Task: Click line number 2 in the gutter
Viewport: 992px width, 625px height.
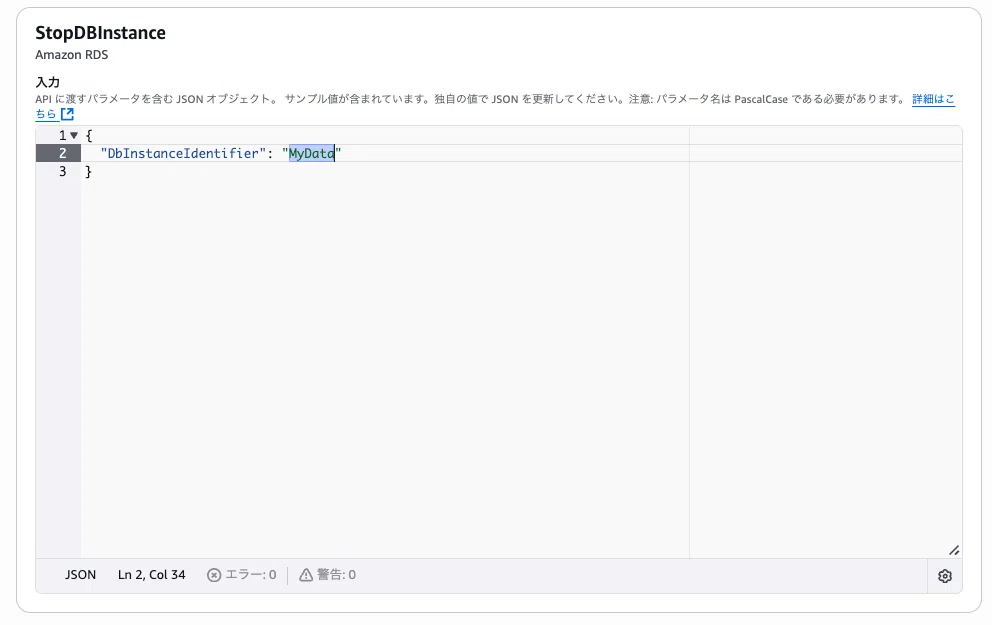Action: point(62,153)
